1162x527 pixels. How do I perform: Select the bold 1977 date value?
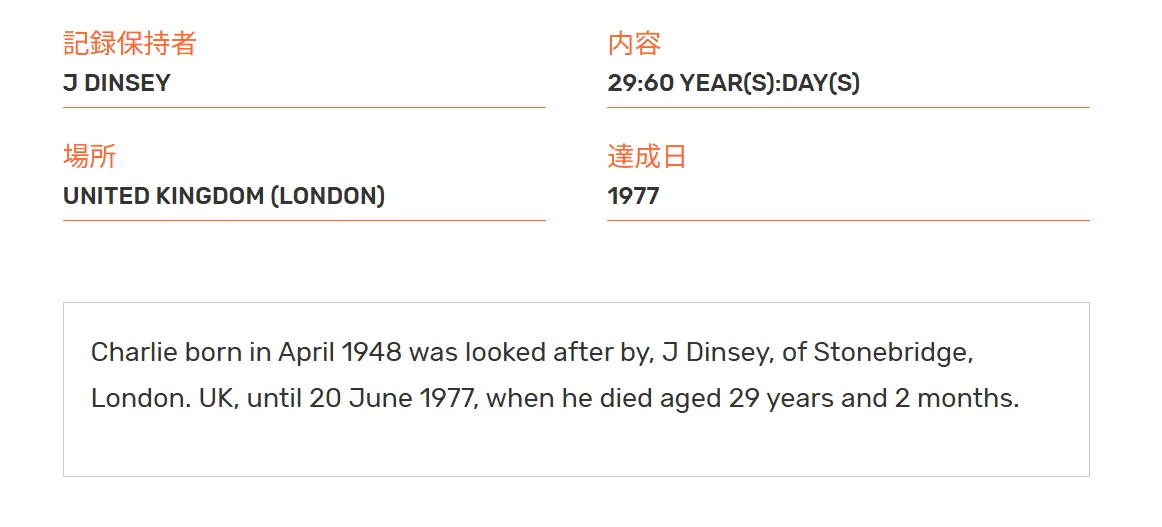tap(634, 196)
